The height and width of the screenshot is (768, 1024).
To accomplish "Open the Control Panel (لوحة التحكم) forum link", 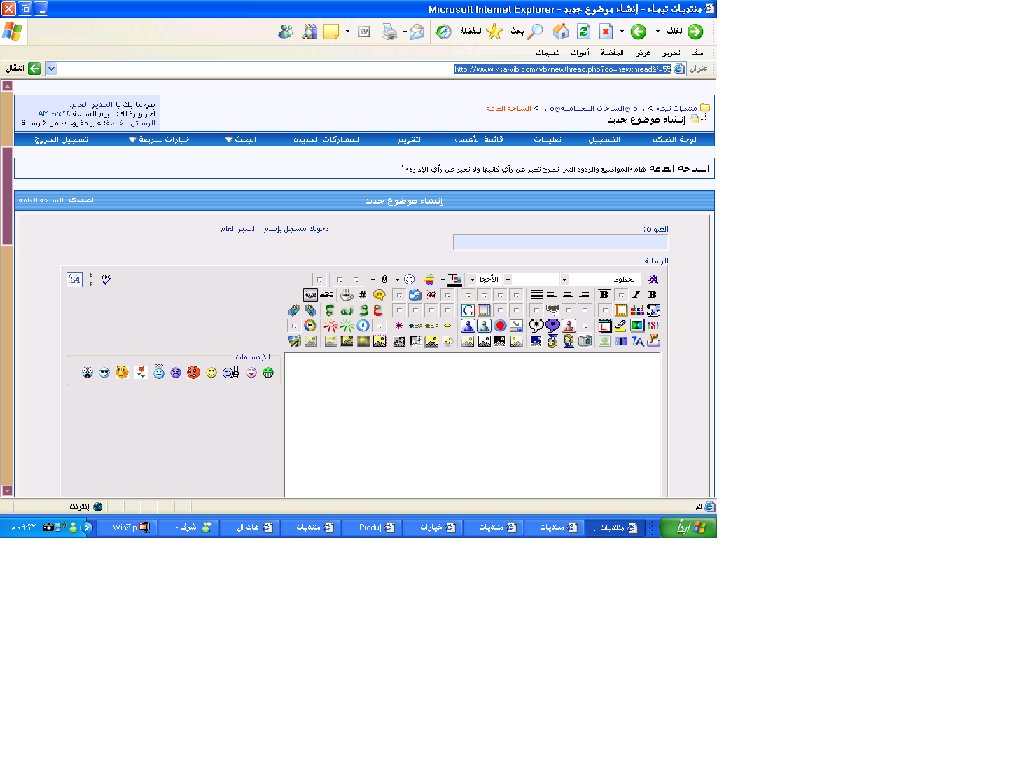I will point(674,140).
